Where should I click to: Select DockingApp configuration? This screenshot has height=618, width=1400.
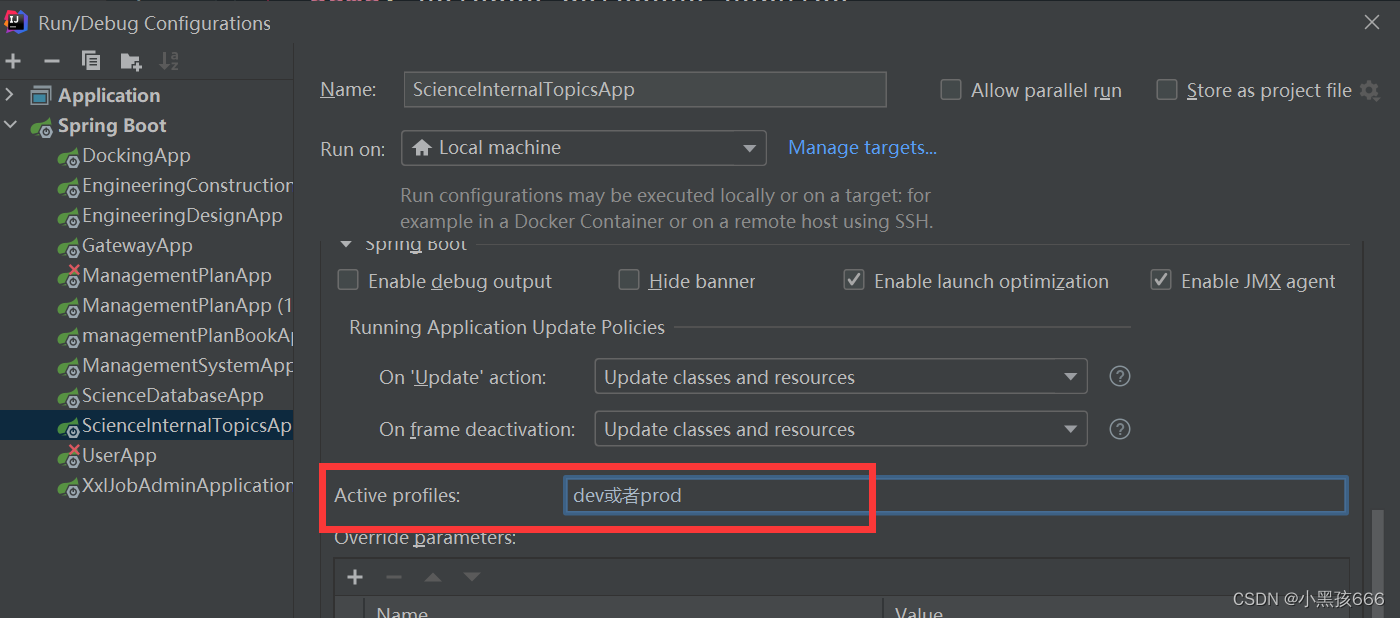point(136,155)
